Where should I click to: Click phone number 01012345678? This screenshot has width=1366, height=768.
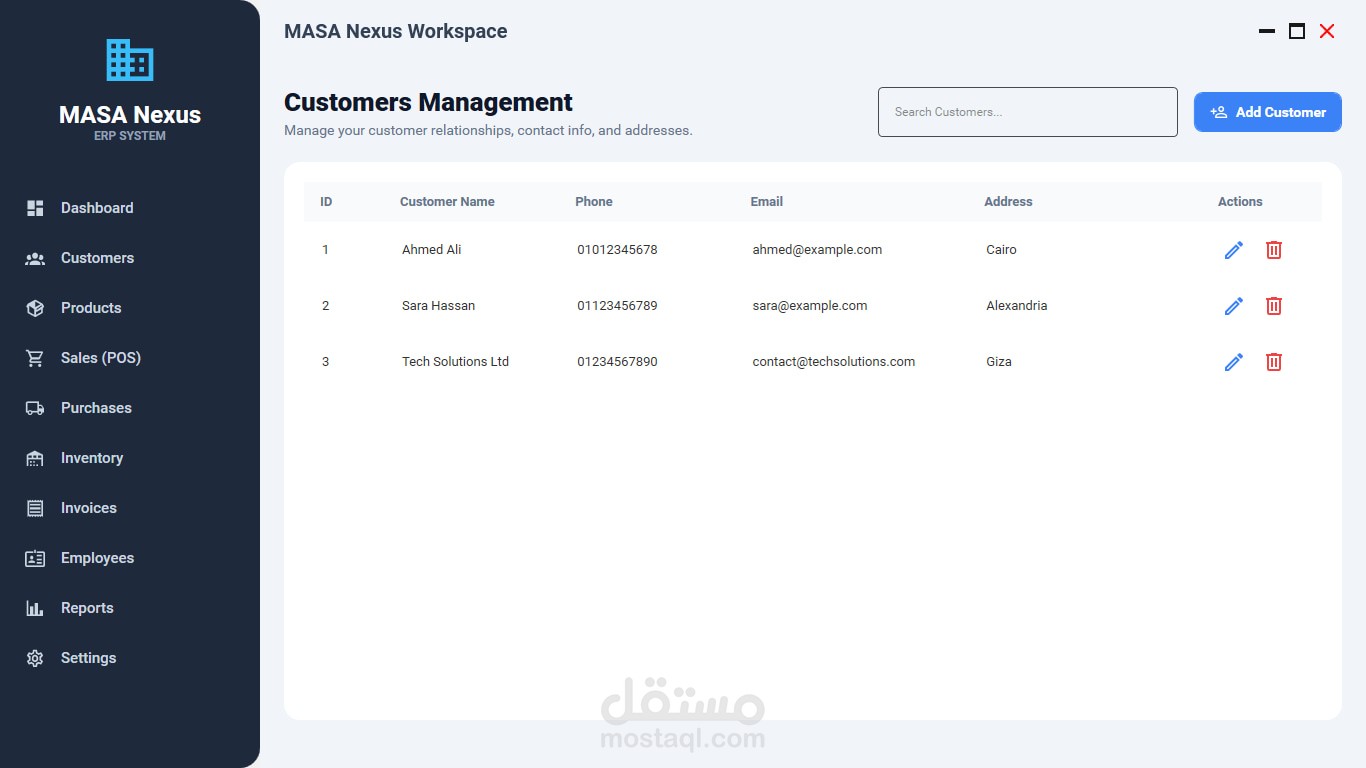point(617,250)
